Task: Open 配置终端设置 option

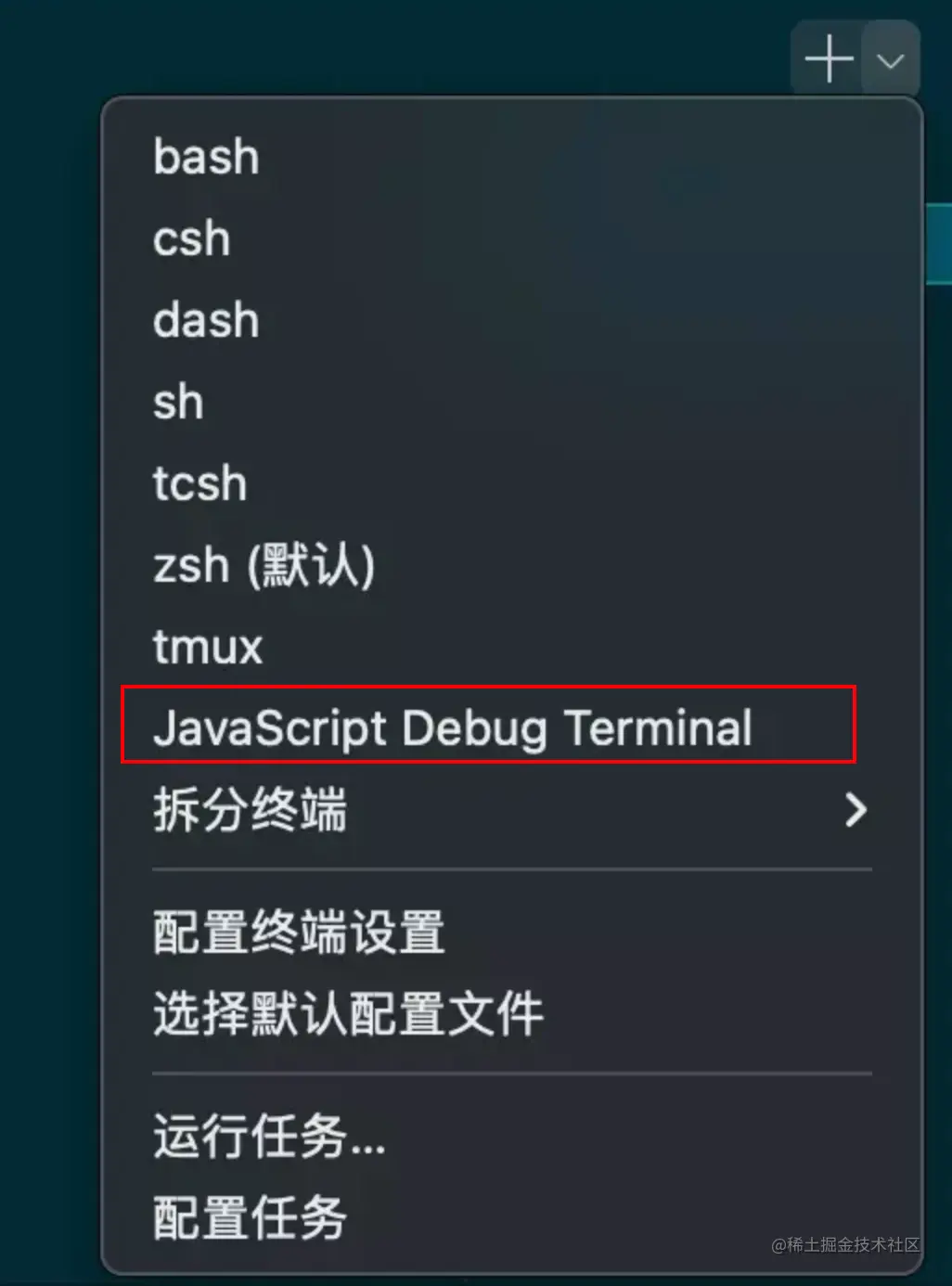Action: (x=299, y=932)
